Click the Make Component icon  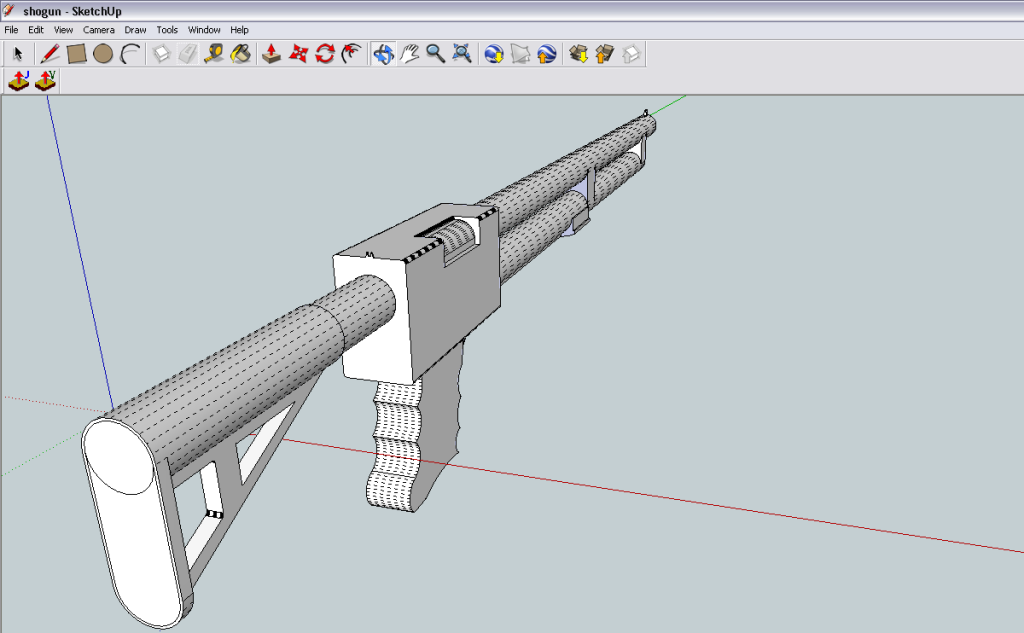point(161,54)
